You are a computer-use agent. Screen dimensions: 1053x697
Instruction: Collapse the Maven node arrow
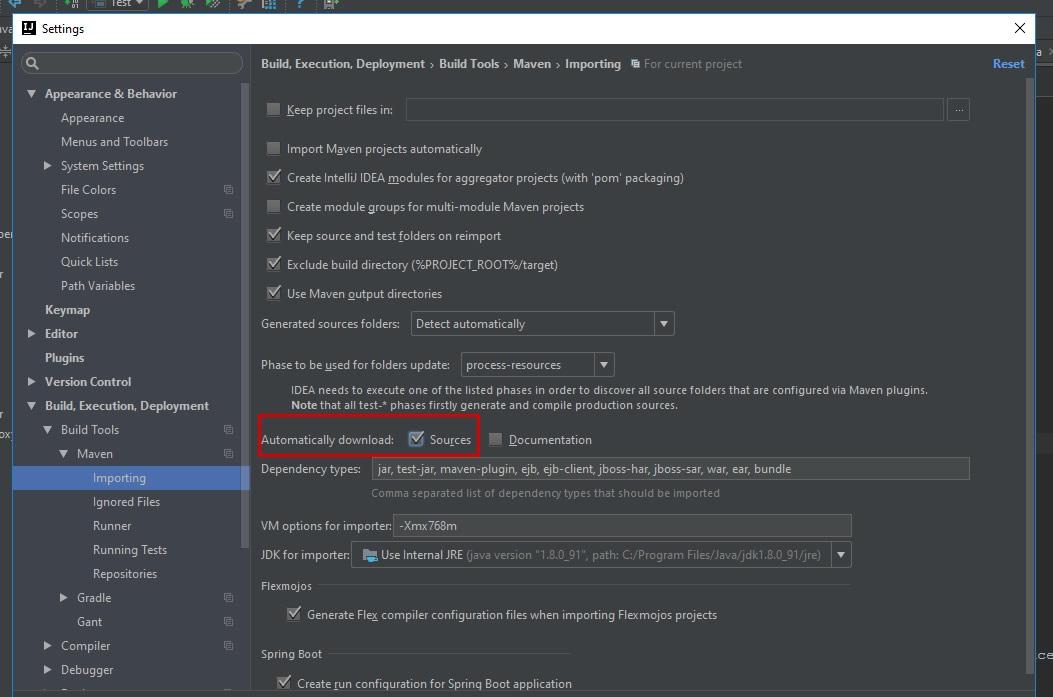pos(64,454)
